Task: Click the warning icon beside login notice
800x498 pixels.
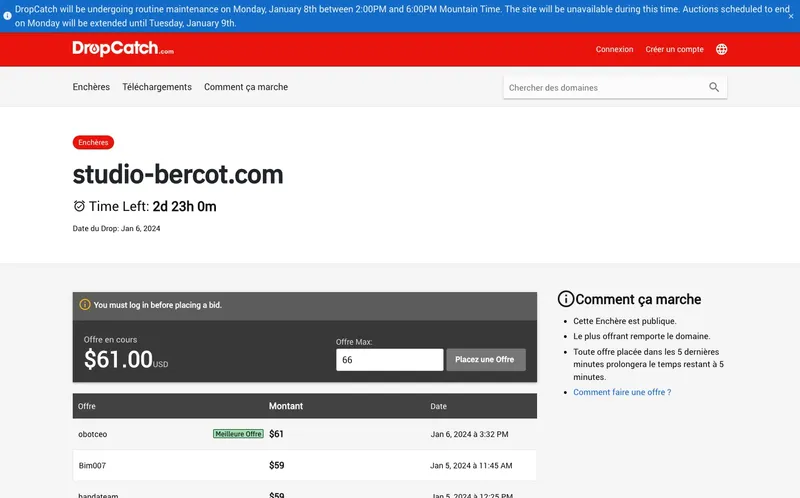Action: tap(85, 305)
